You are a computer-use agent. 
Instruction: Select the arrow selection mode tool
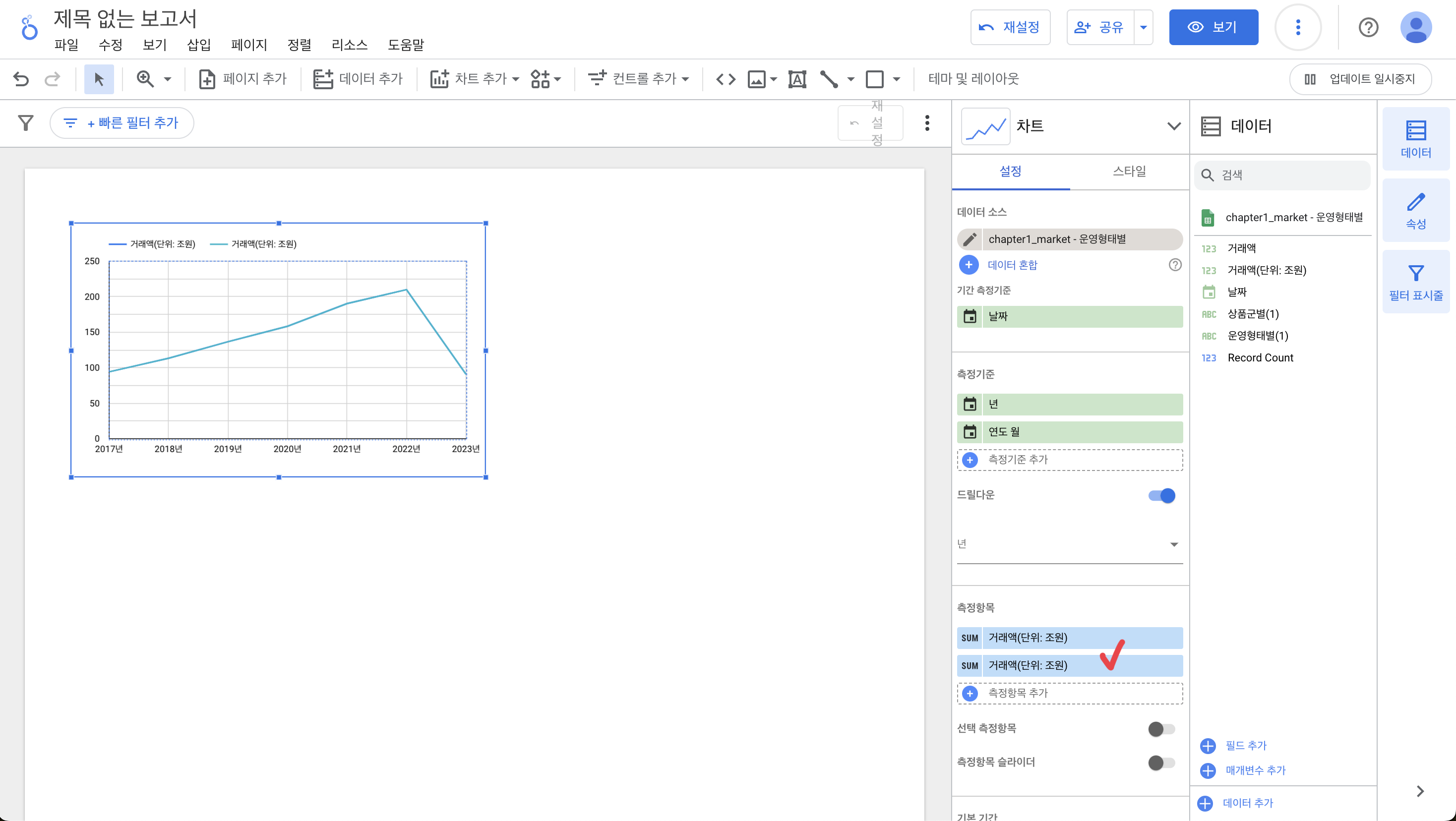[x=99, y=78]
